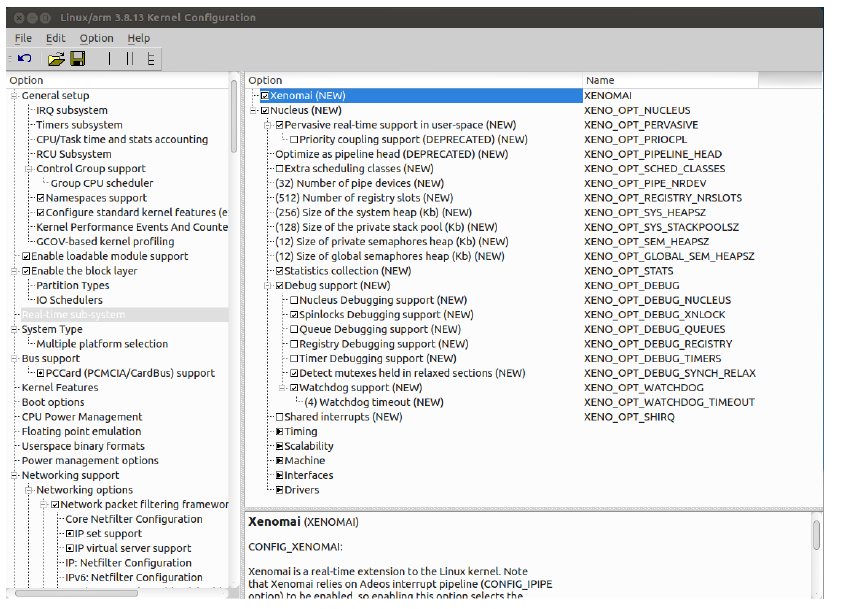The width and height of the screenshot is (845, 609).
Task: Click the Save floppy disk icon
Action: coord(77,59)
